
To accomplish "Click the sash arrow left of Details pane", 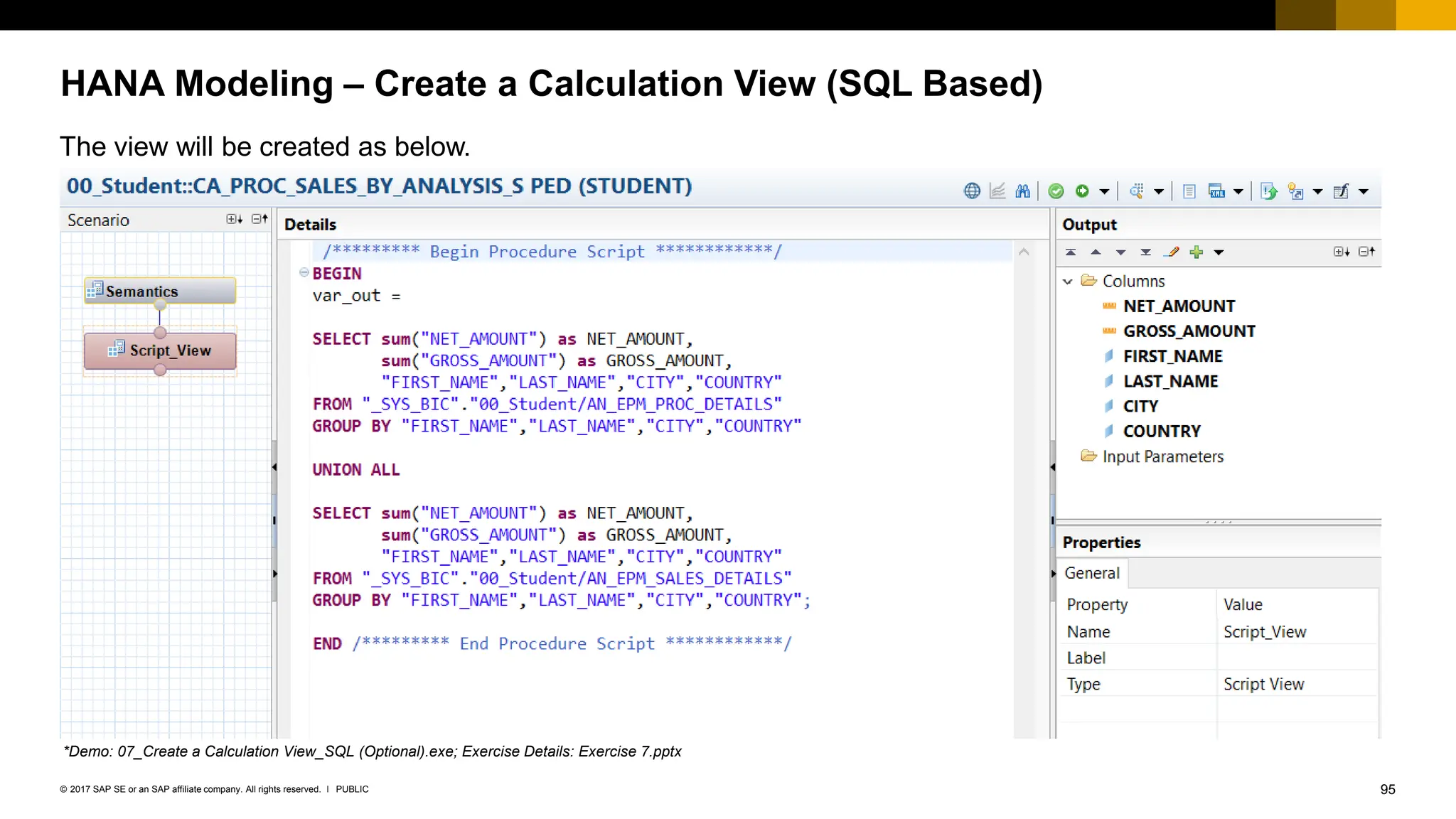I will [x=274, y=467].
